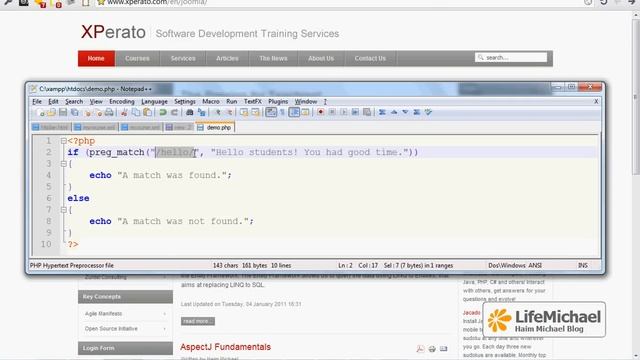Open The News nav item on XPerato
The image size is (640, 360).
pyautogui.click(x=273, y=58)
